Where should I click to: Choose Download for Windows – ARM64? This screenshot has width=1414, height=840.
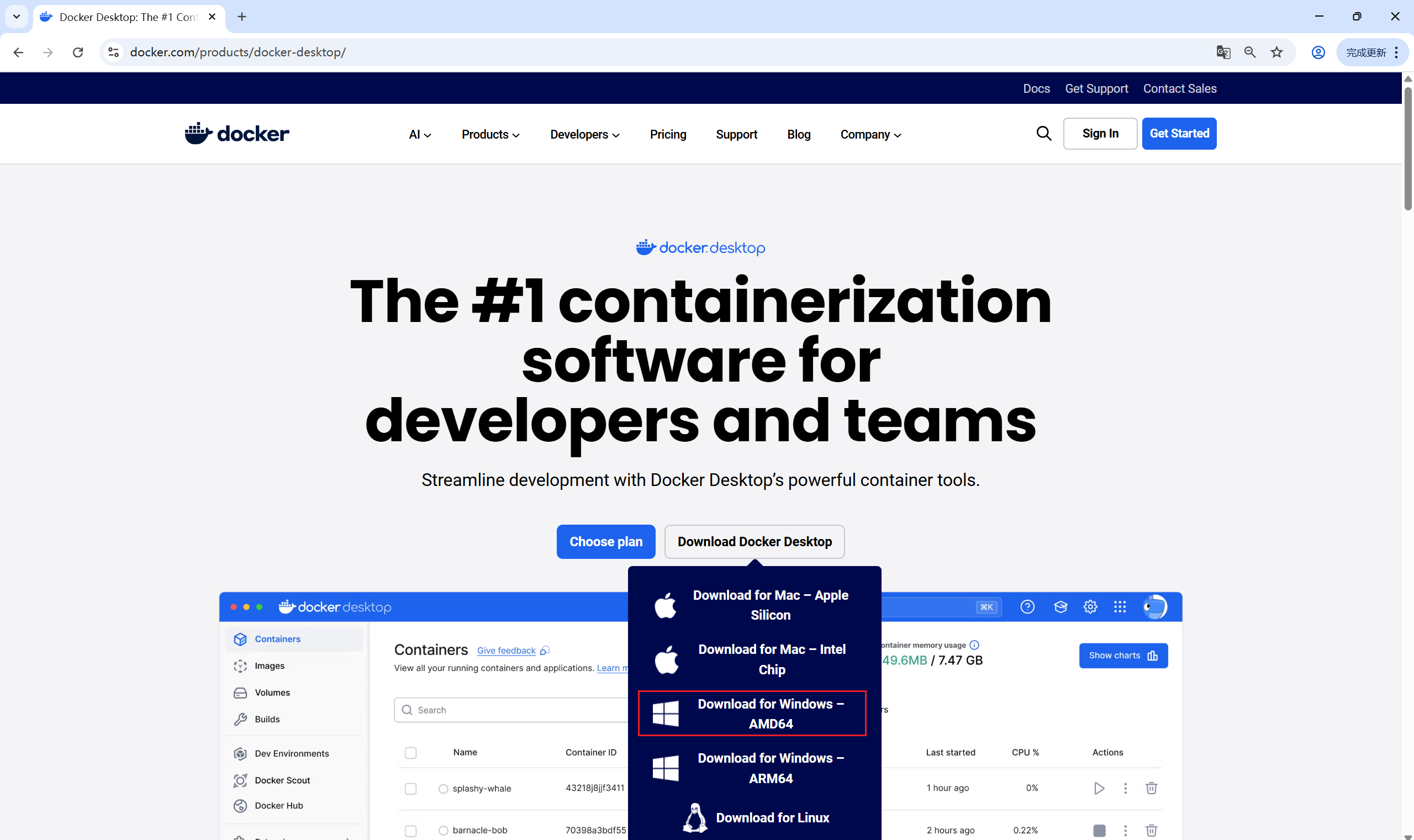click(754, 768)
